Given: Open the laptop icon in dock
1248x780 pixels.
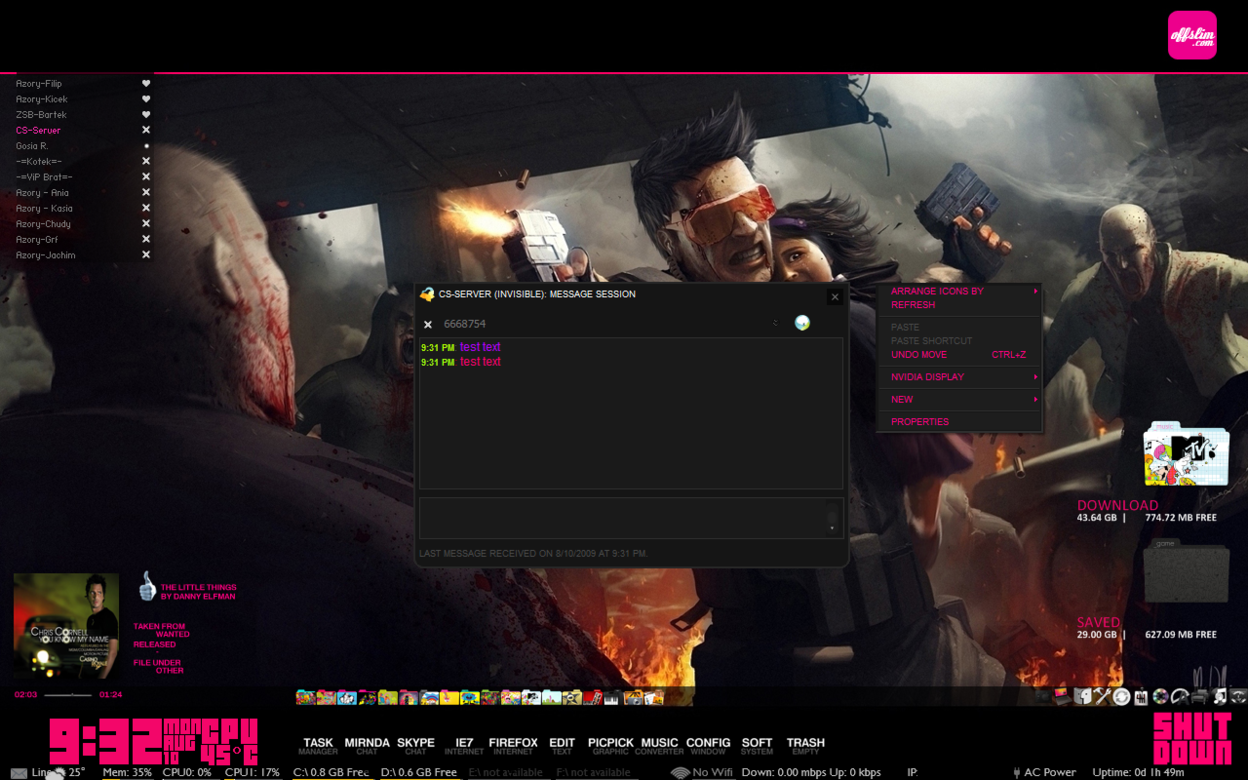Looking at the screenshot, I should (x=1062, y=697).
